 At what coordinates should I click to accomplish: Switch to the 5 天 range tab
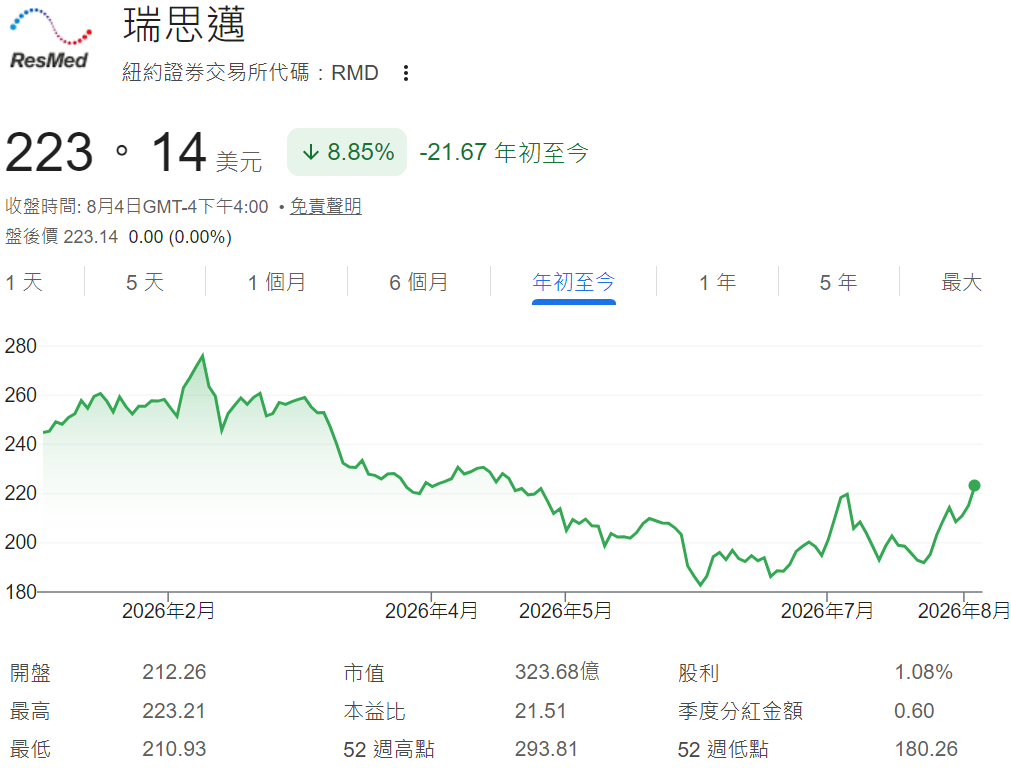[145, 282]
